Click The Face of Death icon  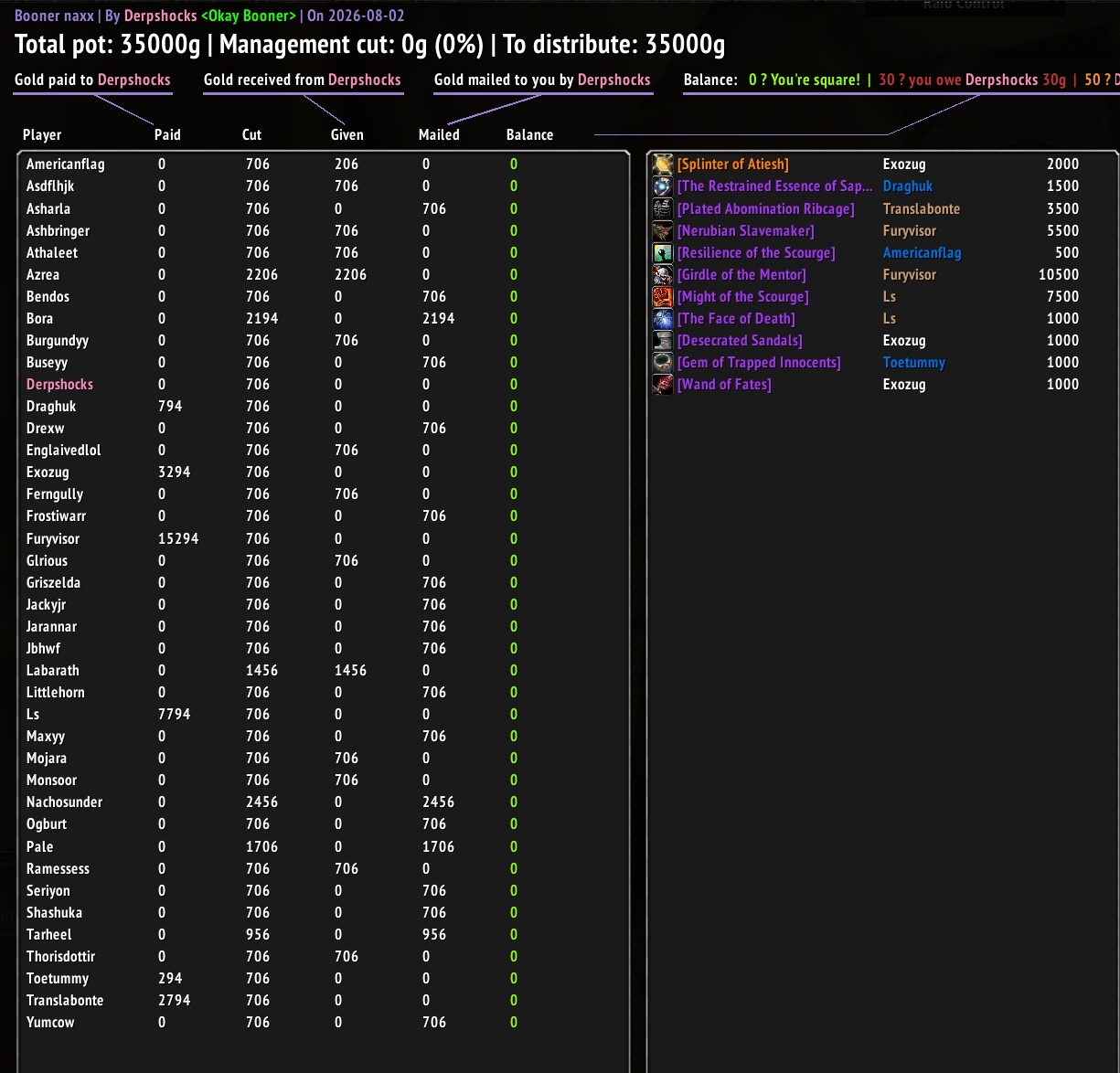[x=663, y=318]
